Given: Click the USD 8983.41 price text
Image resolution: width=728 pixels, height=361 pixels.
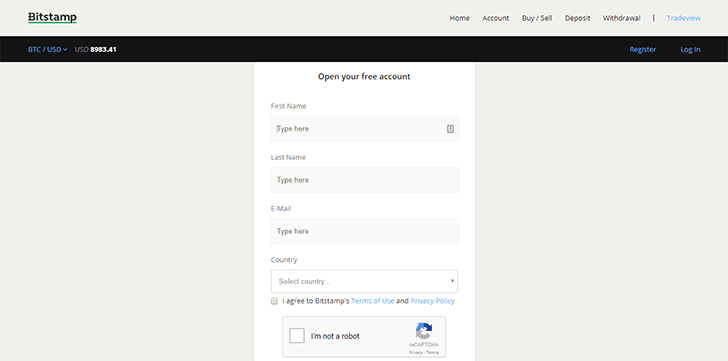Looking at the screenshot, I should tap(96, 49).
